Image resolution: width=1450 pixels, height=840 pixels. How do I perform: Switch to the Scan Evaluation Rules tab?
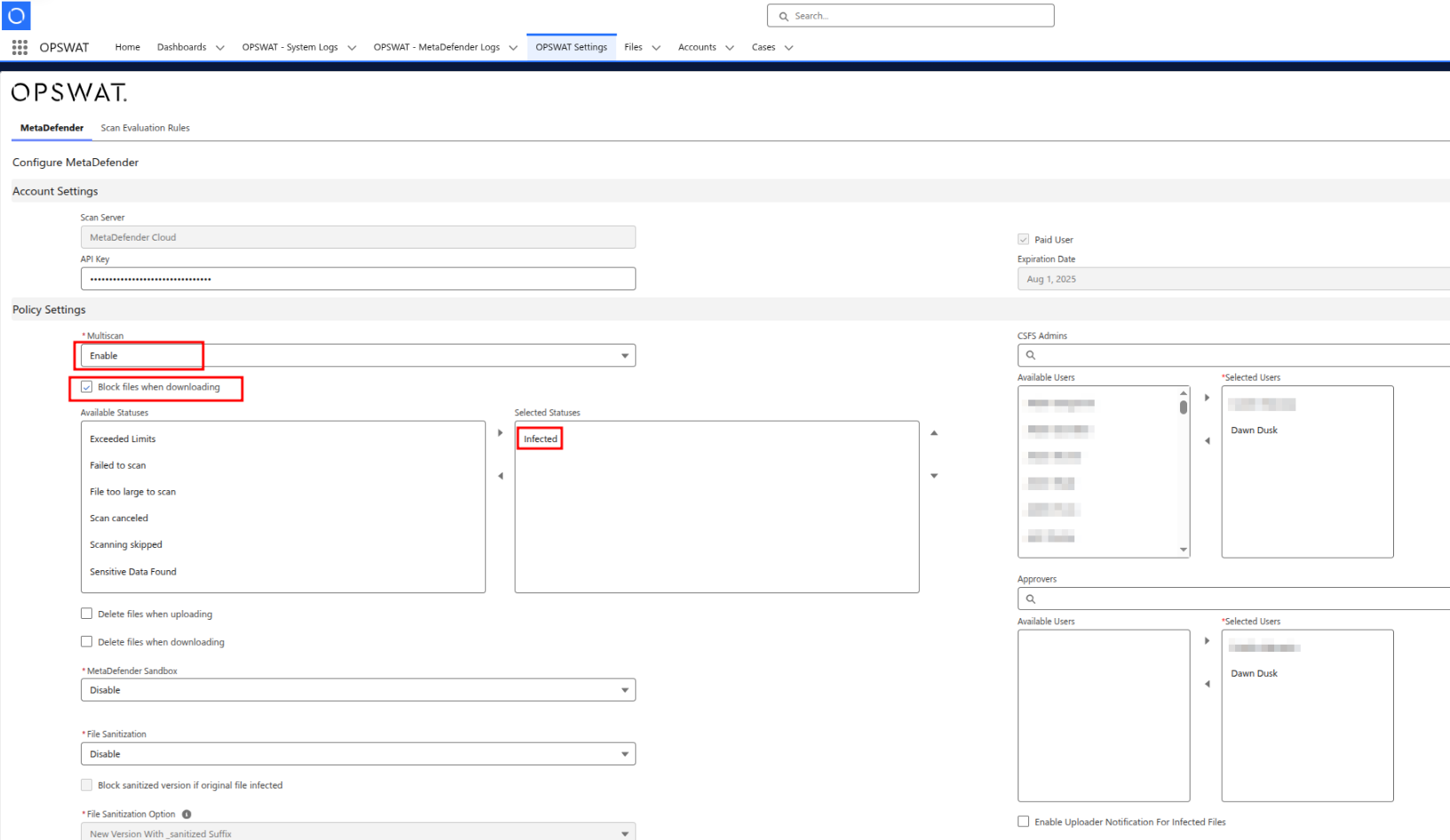[x=145, y=128]
